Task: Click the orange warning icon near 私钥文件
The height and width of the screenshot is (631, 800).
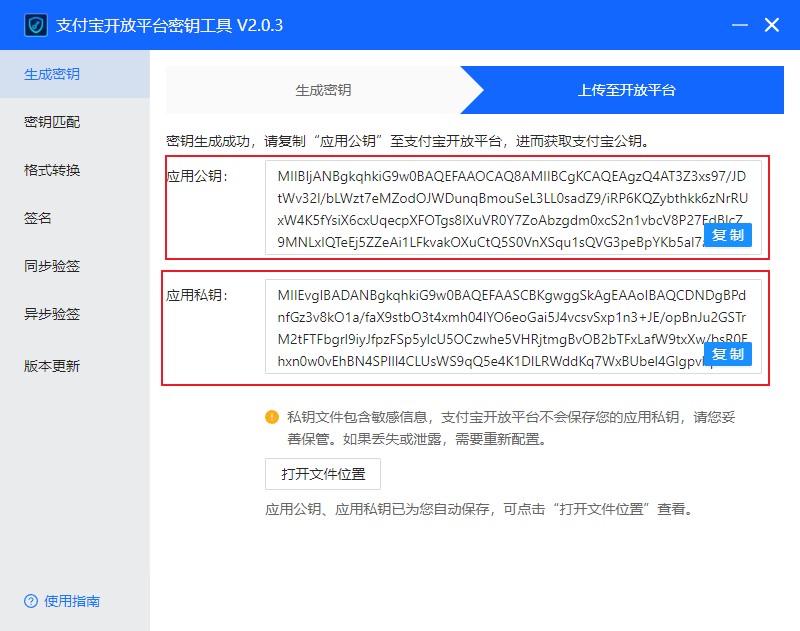Action: (272, 417)
